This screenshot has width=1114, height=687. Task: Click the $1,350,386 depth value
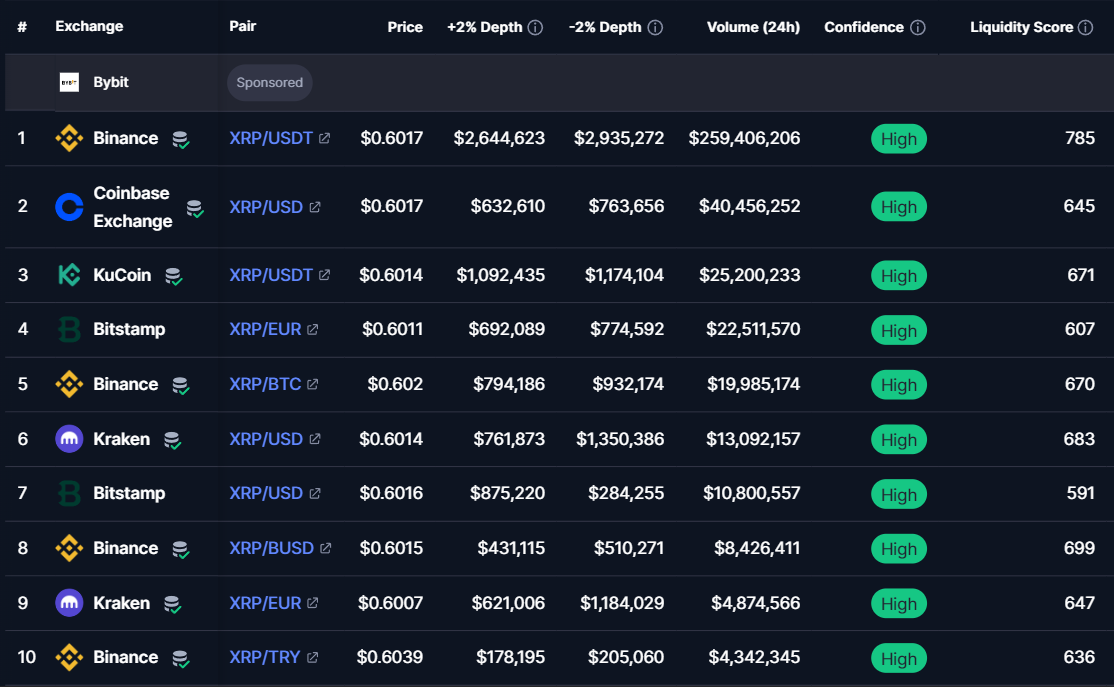click(x=620, y=439)
